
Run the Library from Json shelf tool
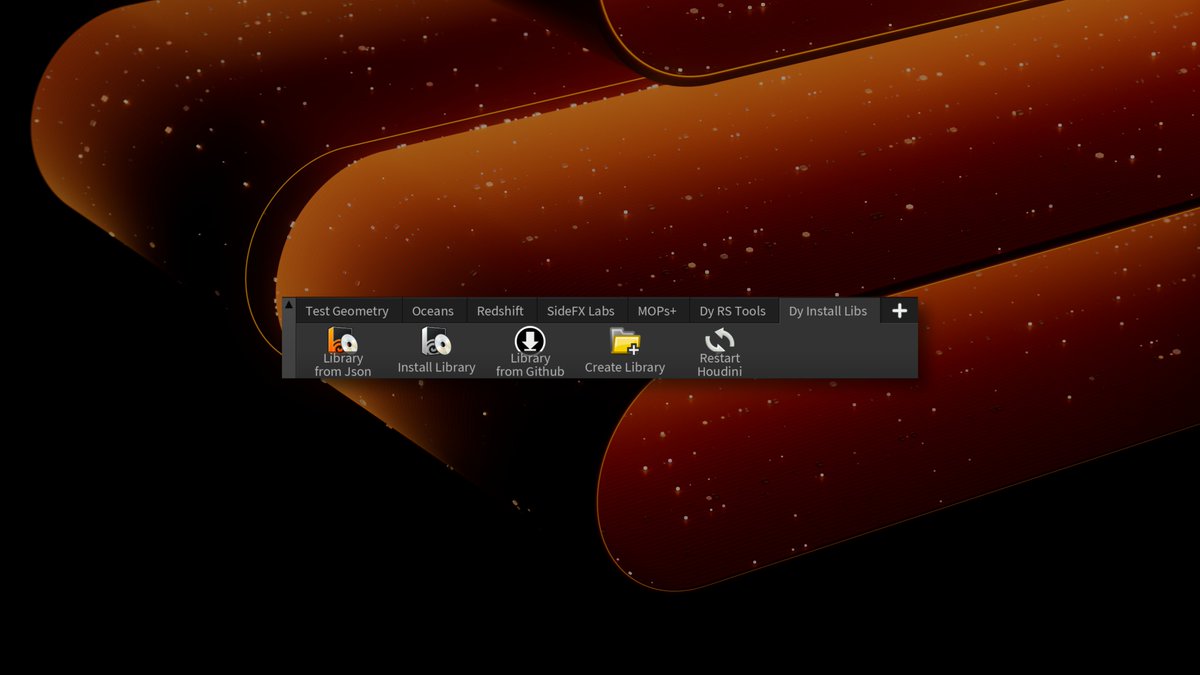[342, 350]
